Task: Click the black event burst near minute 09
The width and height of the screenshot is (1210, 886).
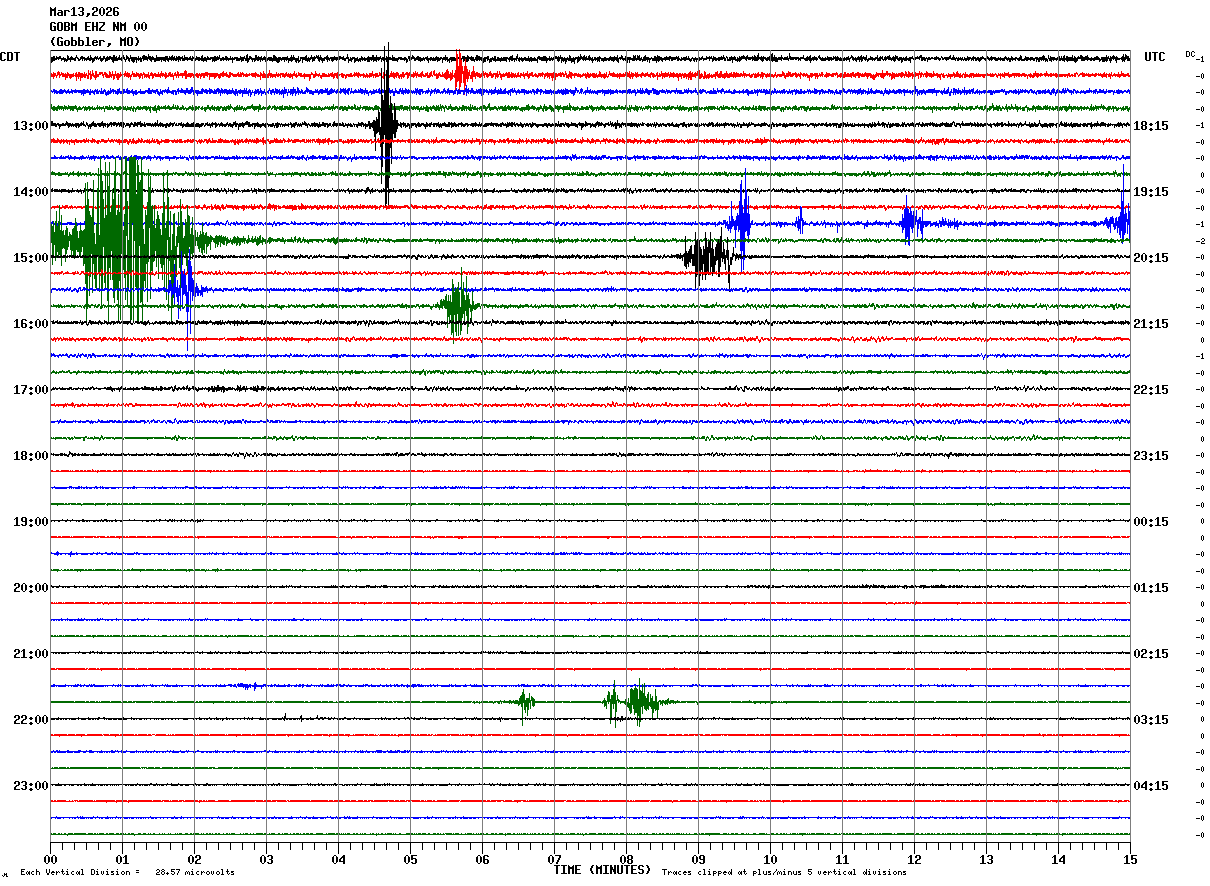Action: pyautogui.click(x=708, y=257)
